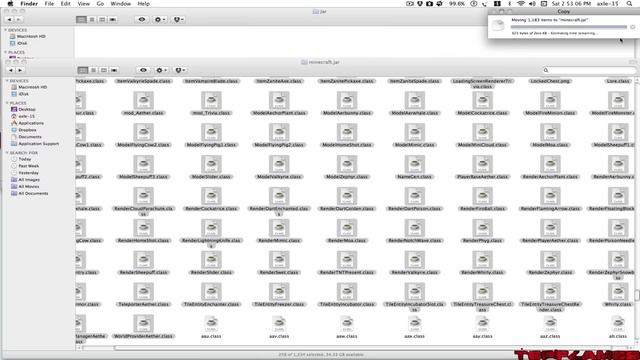640x360 pixels.
Task: Open the View menu
Action: pyautogui.click(x=83, y=4)
